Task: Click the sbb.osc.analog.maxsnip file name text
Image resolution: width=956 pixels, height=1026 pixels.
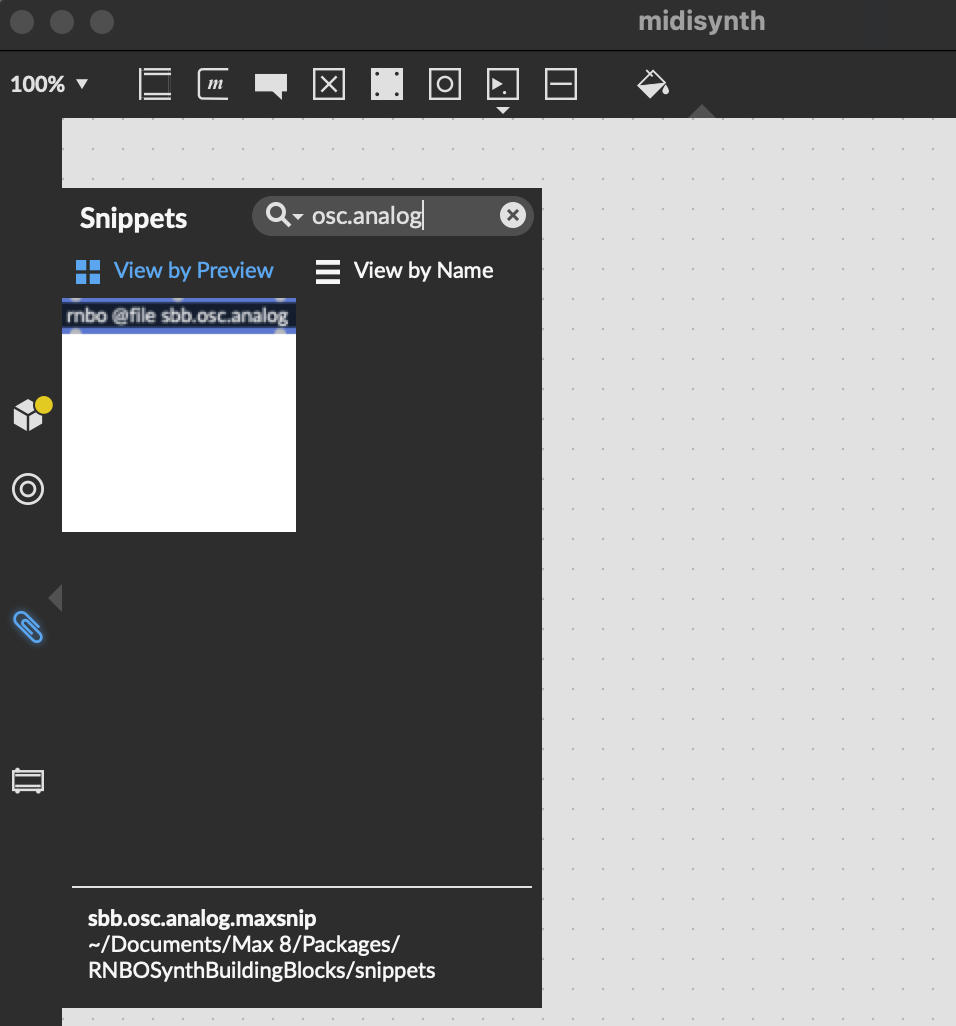Action: coord(202,918)
